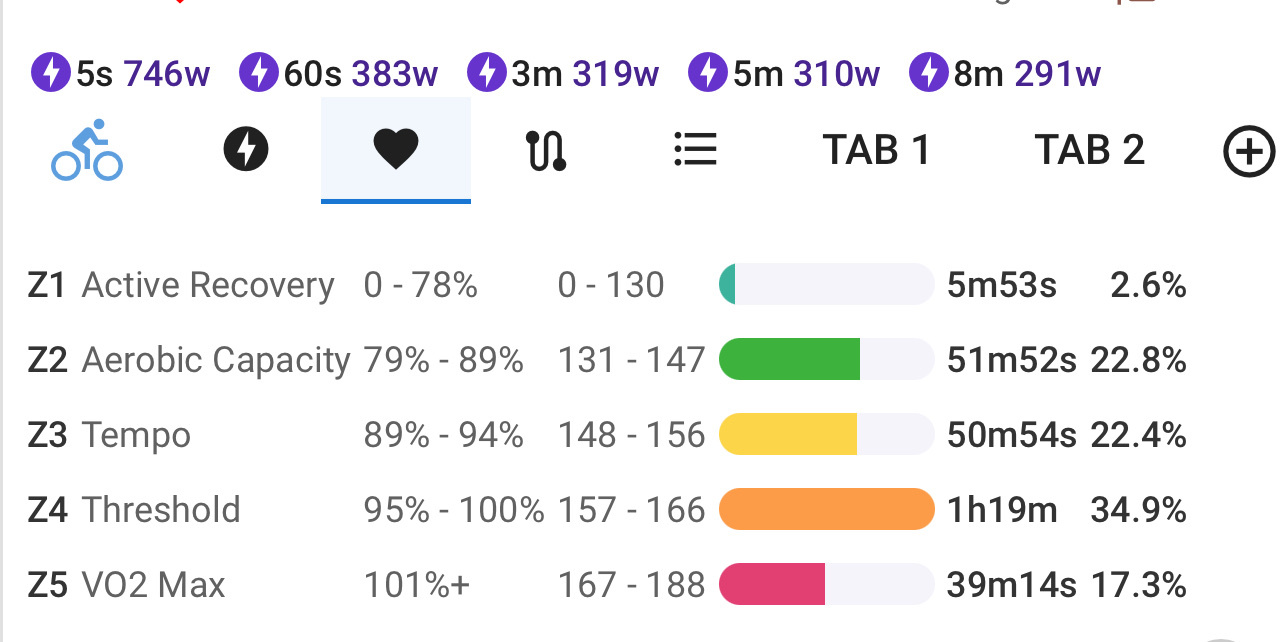Select the 3m 319w peak power

pyautogui.click(x=563, y=73)
